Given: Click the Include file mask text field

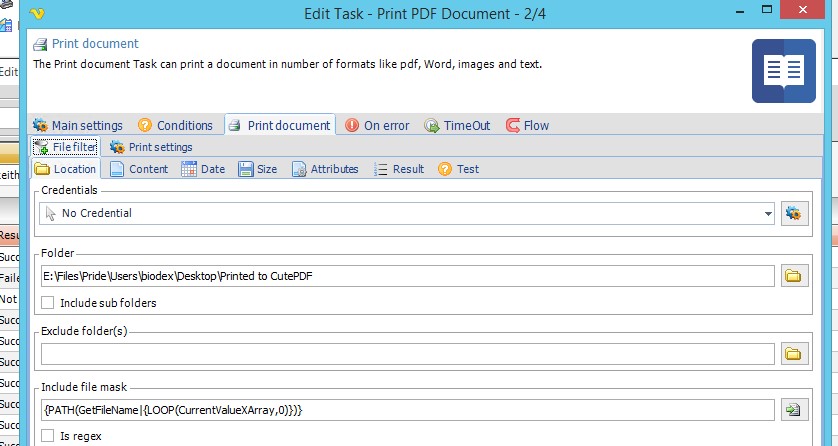Looking at the screenshot, I should [407, 410].
